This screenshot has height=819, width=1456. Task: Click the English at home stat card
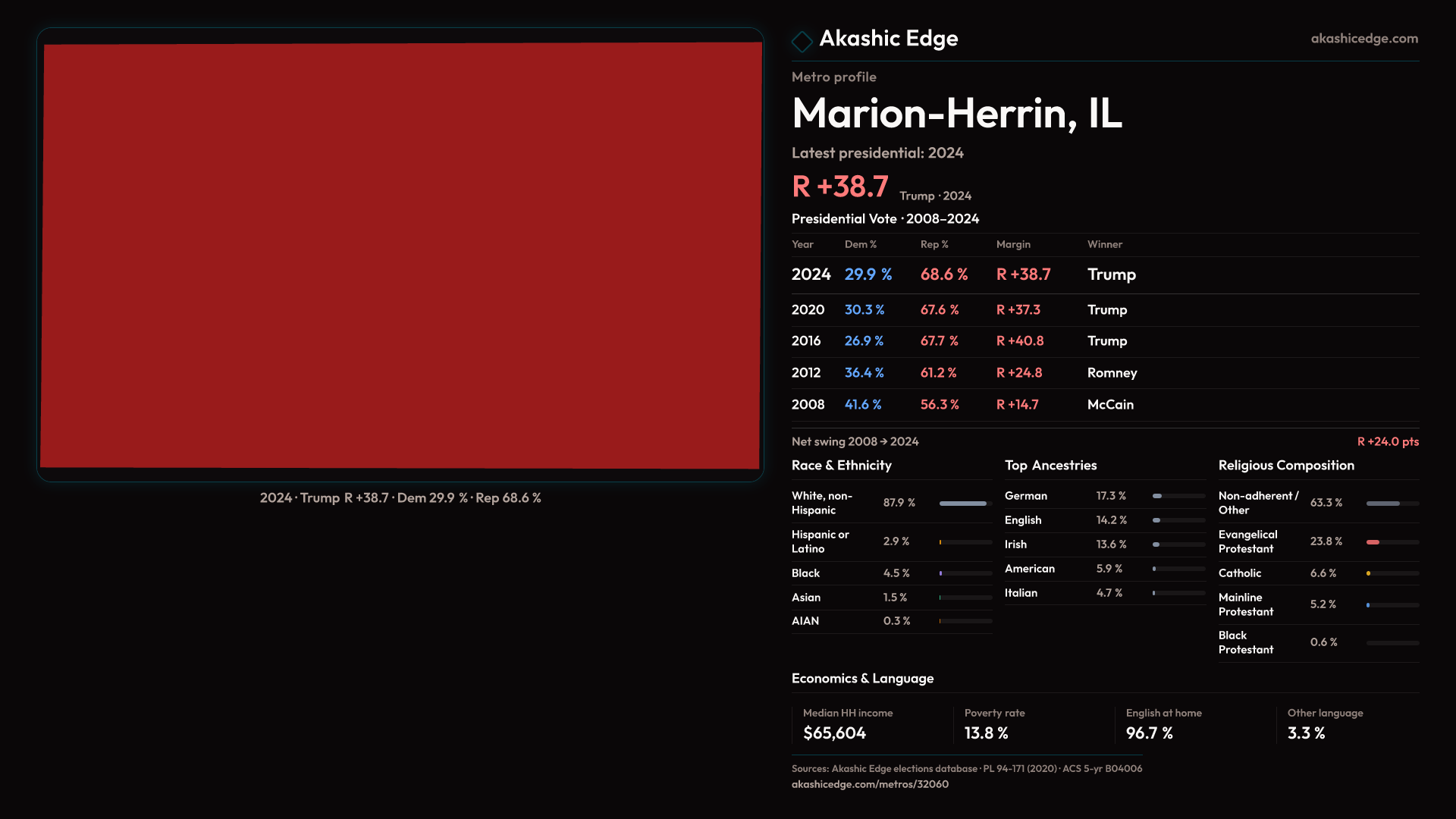click(1194, 724)
